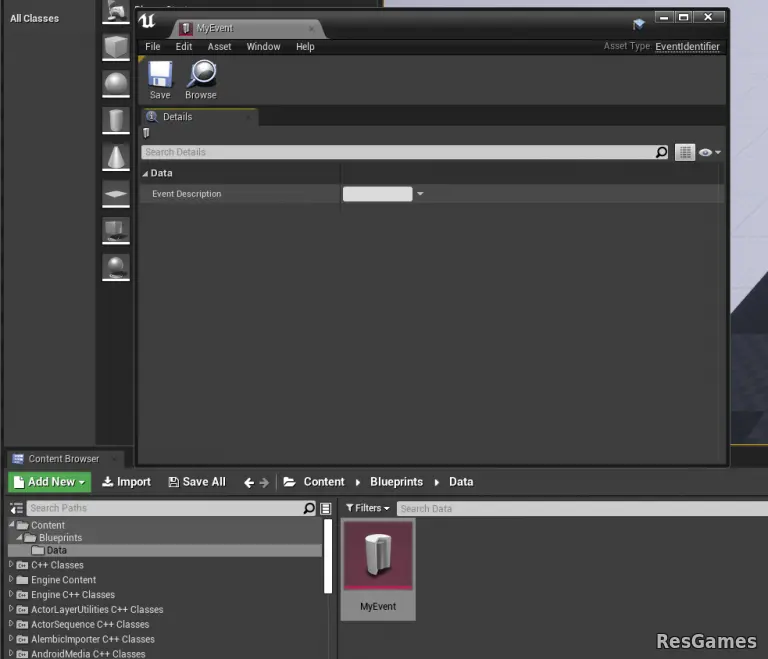Click the Unreal Engine logo in asset window
The height and width of the screenshot is (659, 768).
(147, 21)
